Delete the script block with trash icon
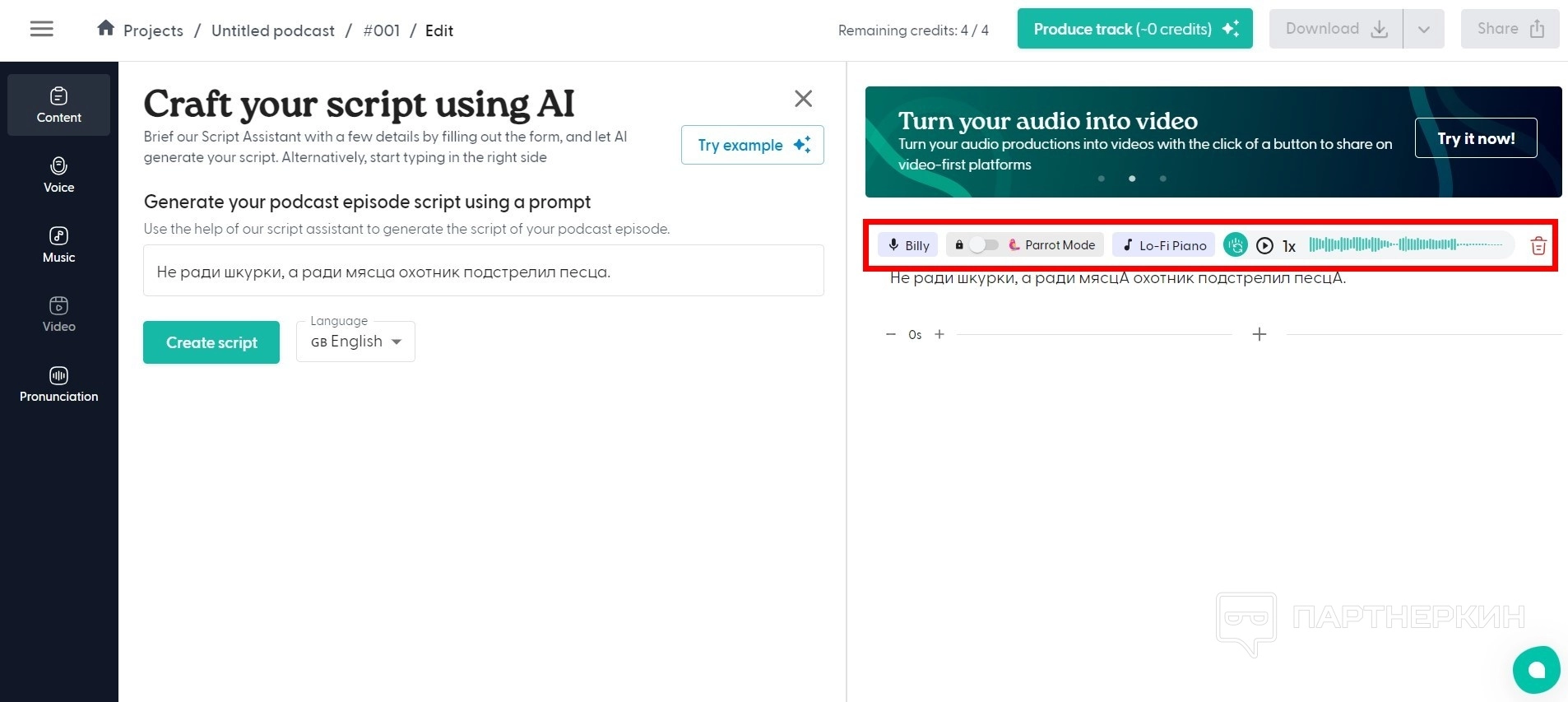This screenshot has height=702, width=1568. [x=1538, y=245]
